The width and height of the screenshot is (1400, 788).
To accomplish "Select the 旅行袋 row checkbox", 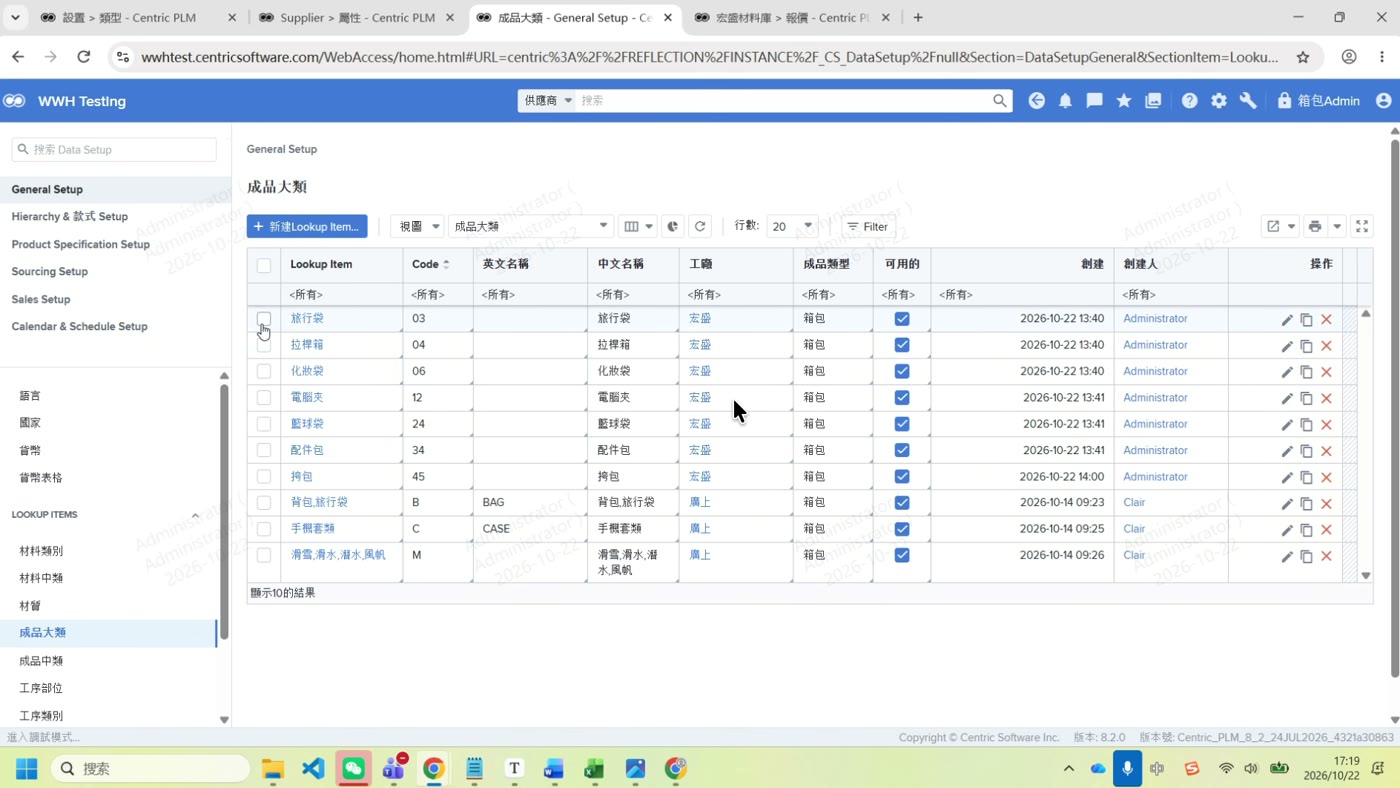I will [x=264, y=319].
